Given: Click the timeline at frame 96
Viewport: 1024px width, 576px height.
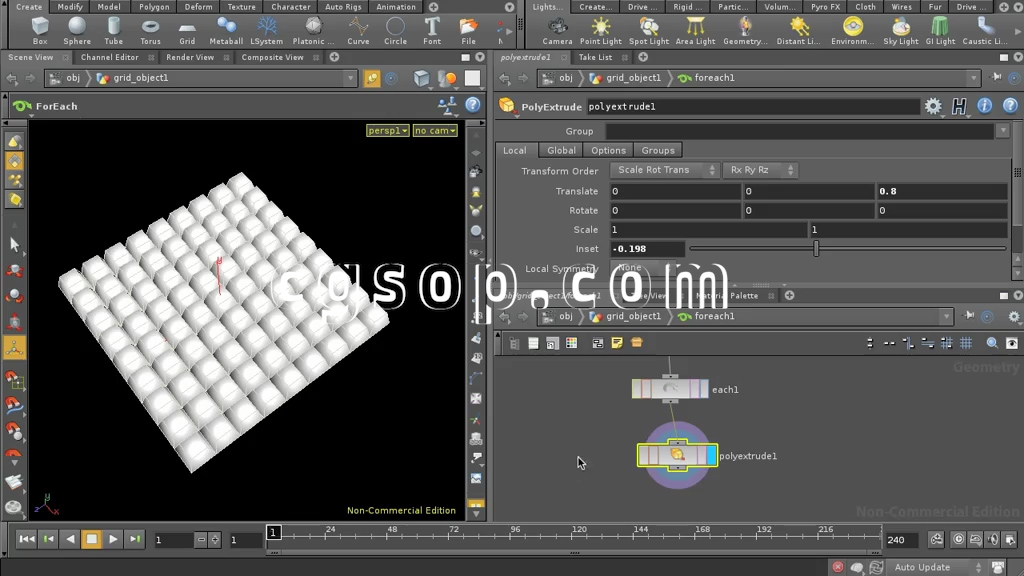Looking at the screenshot, I should [x=515, y=534].
